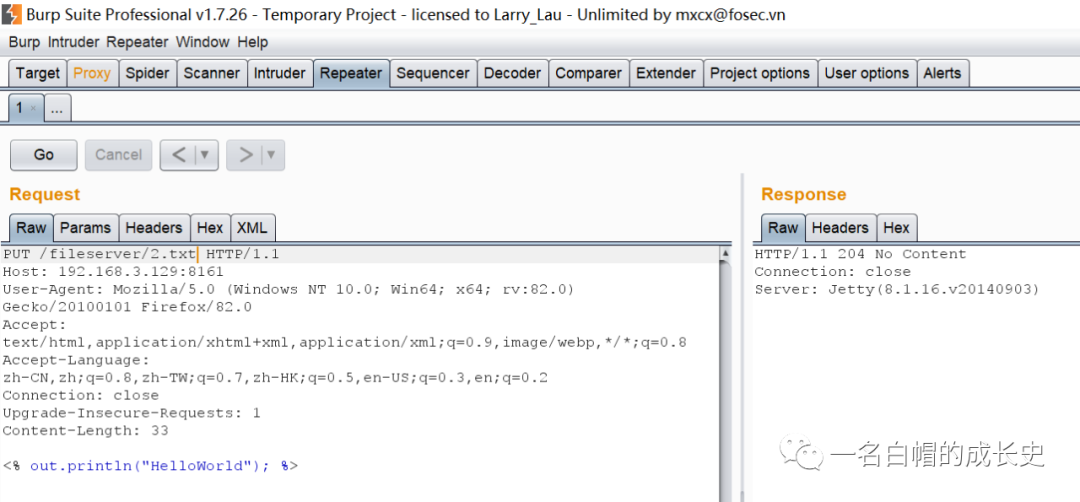Click the zh-CN,zh;q=0.8 language value line
The image size is (1080, 502).
click(x=276, y=378)
